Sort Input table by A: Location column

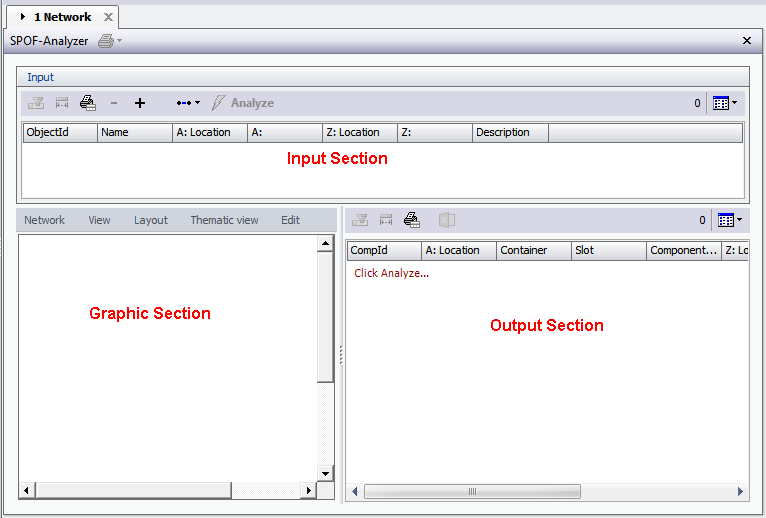point(210,133)
